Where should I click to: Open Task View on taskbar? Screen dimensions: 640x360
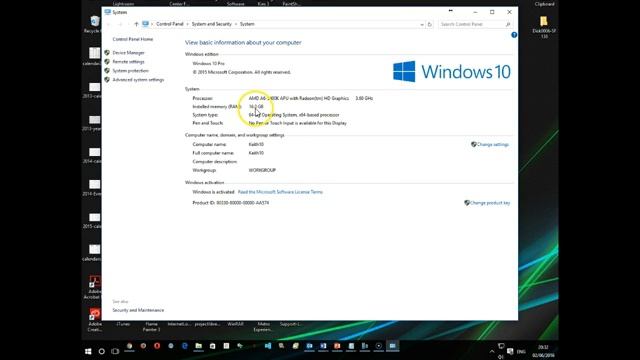115,351
